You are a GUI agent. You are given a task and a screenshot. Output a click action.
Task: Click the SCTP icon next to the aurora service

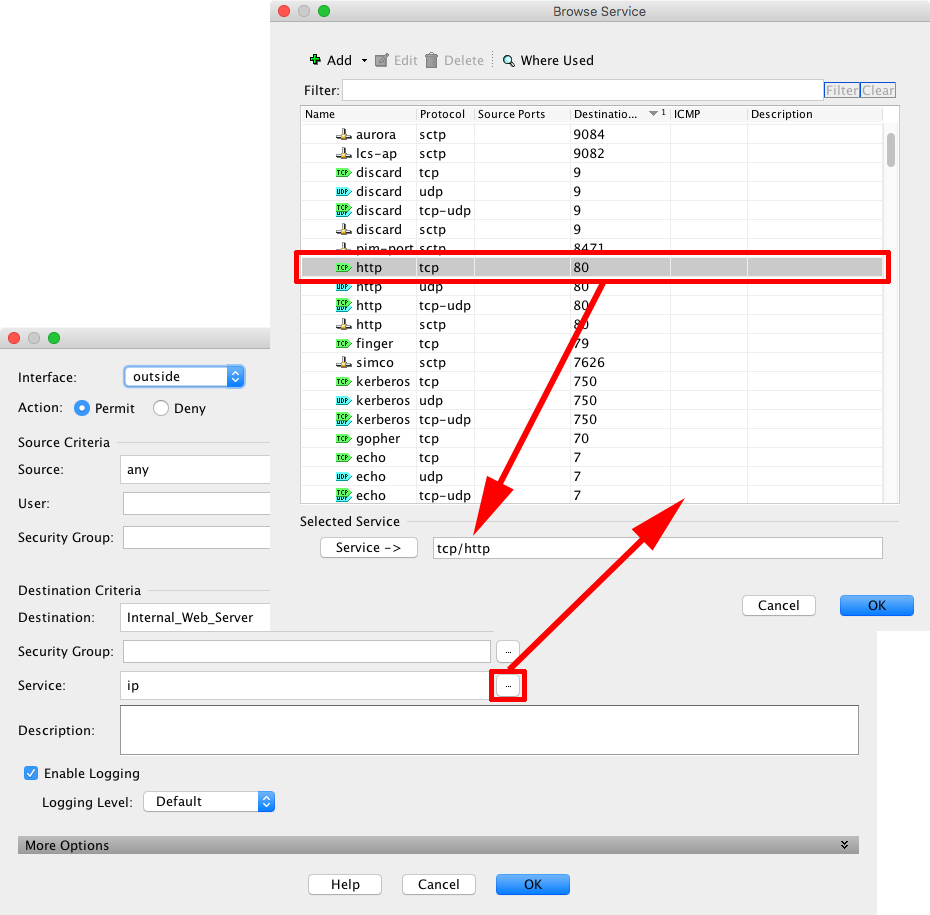point(346,134)
